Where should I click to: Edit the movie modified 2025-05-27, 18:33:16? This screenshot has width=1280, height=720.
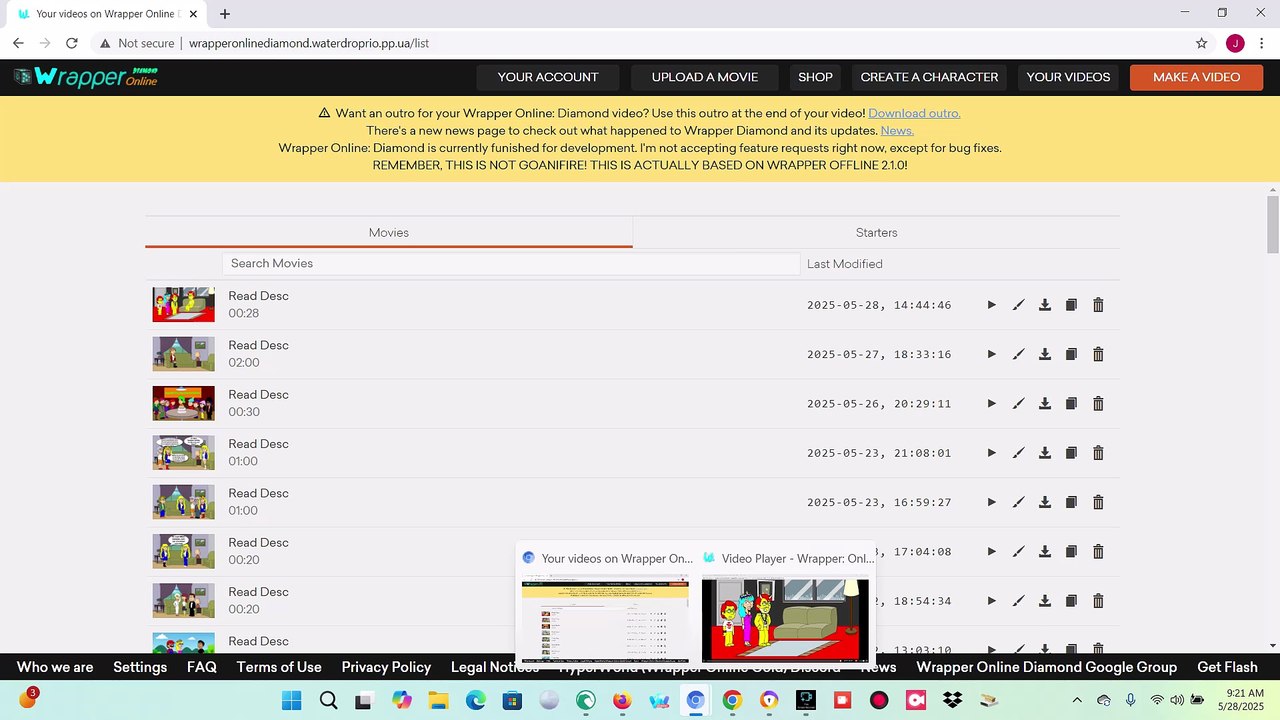pos(1018,354)
